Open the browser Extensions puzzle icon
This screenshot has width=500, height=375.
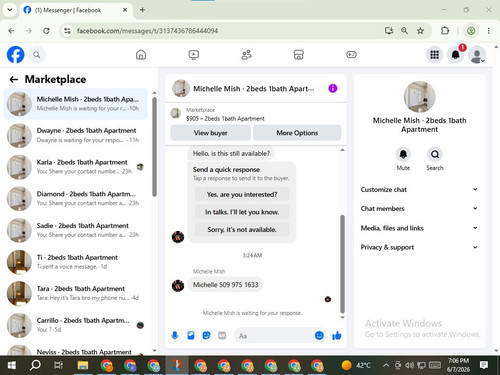[x=445, y=31]
